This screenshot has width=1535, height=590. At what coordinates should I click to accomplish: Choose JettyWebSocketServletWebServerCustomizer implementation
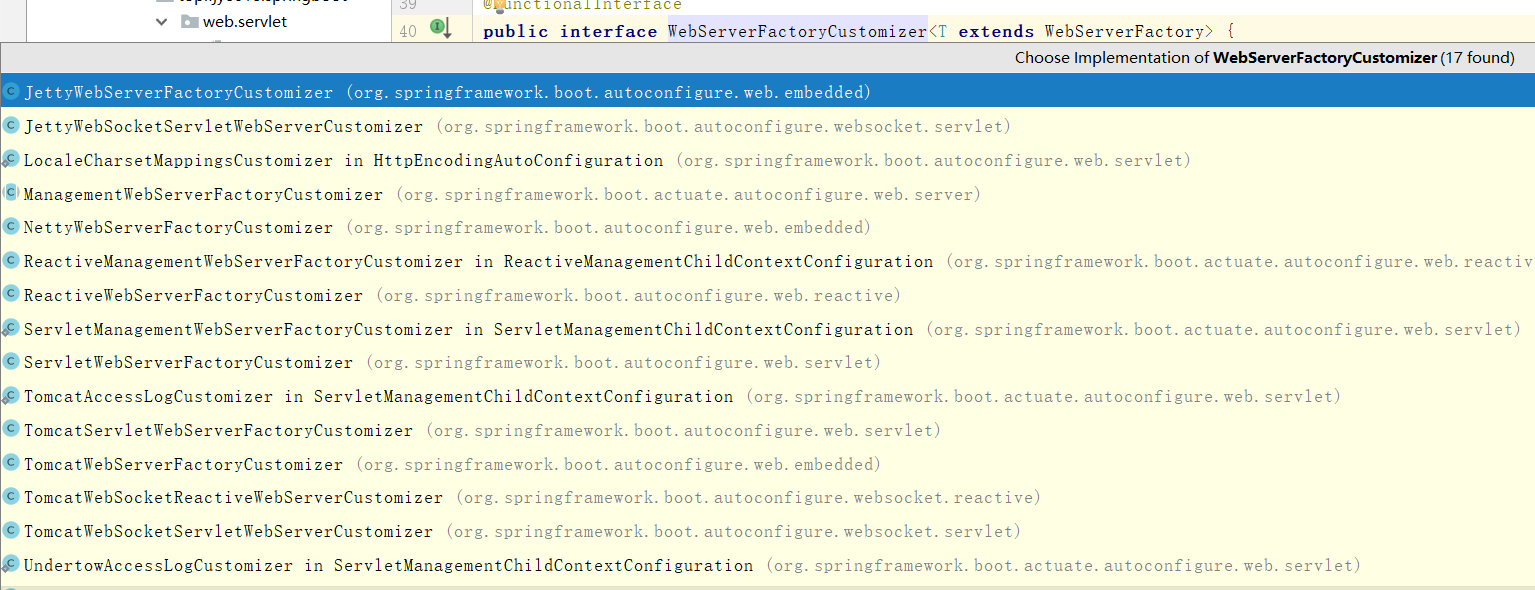(x=223, y=127)
